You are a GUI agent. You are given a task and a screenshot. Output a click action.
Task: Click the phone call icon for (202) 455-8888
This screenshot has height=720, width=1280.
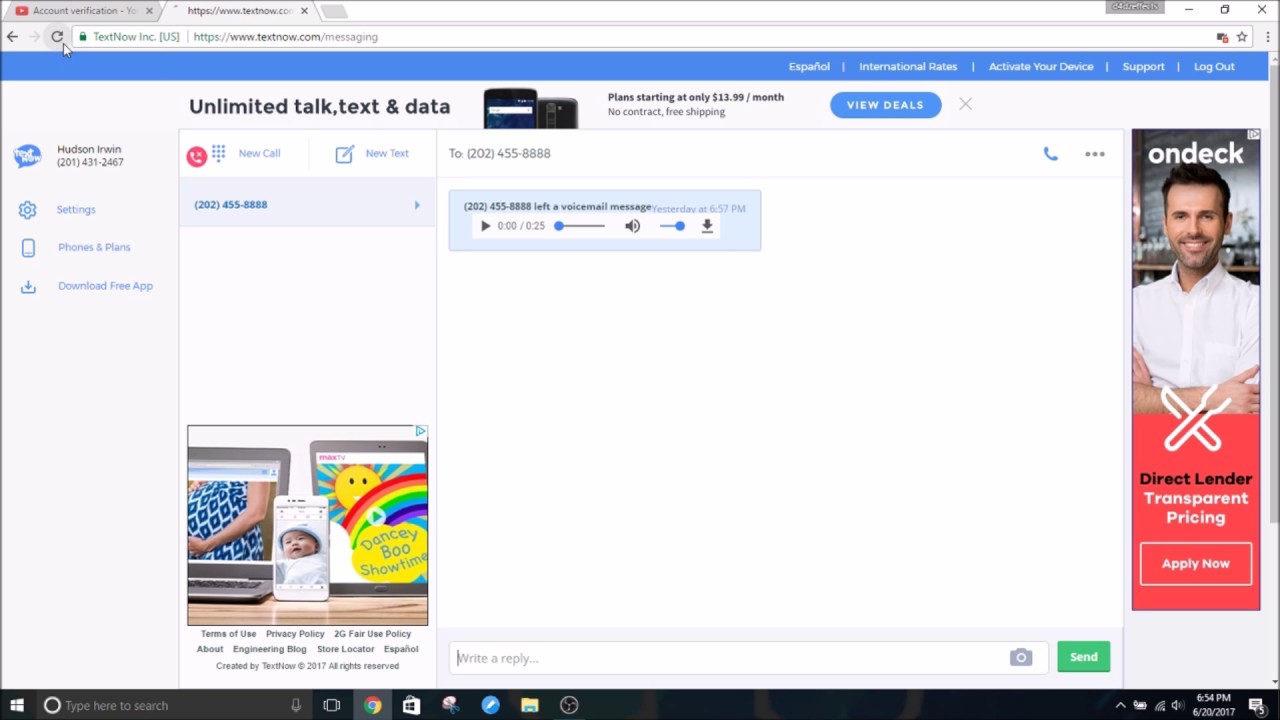[1050, 154]
